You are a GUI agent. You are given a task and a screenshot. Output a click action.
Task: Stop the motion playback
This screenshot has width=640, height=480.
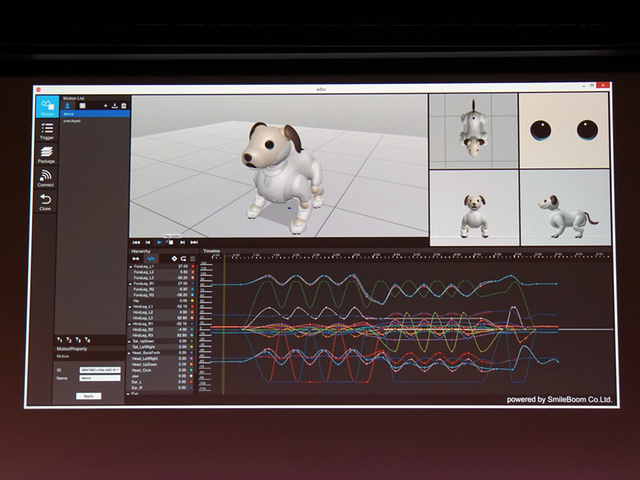pyautogui.click(x=171, y=242)
